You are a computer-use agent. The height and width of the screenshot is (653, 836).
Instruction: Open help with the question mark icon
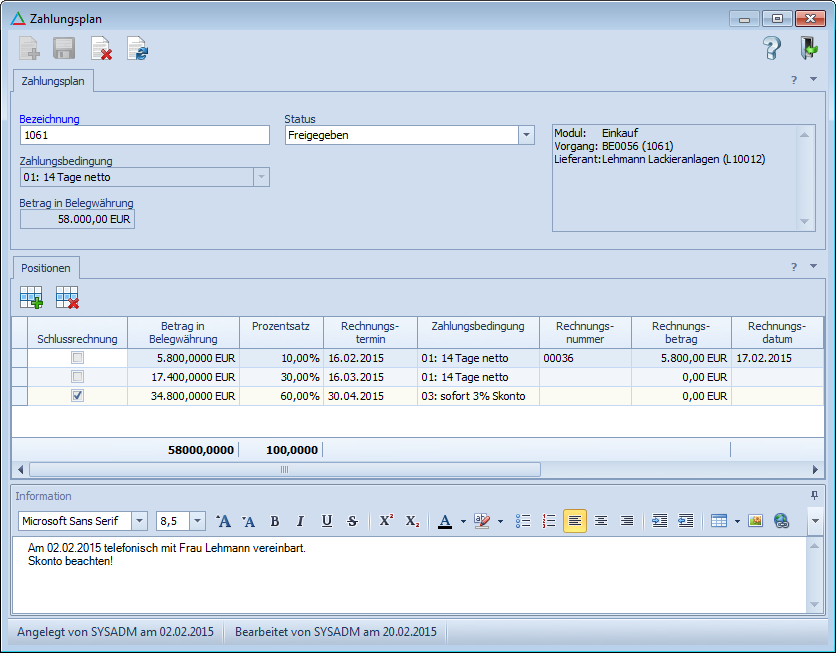(771, 48)
